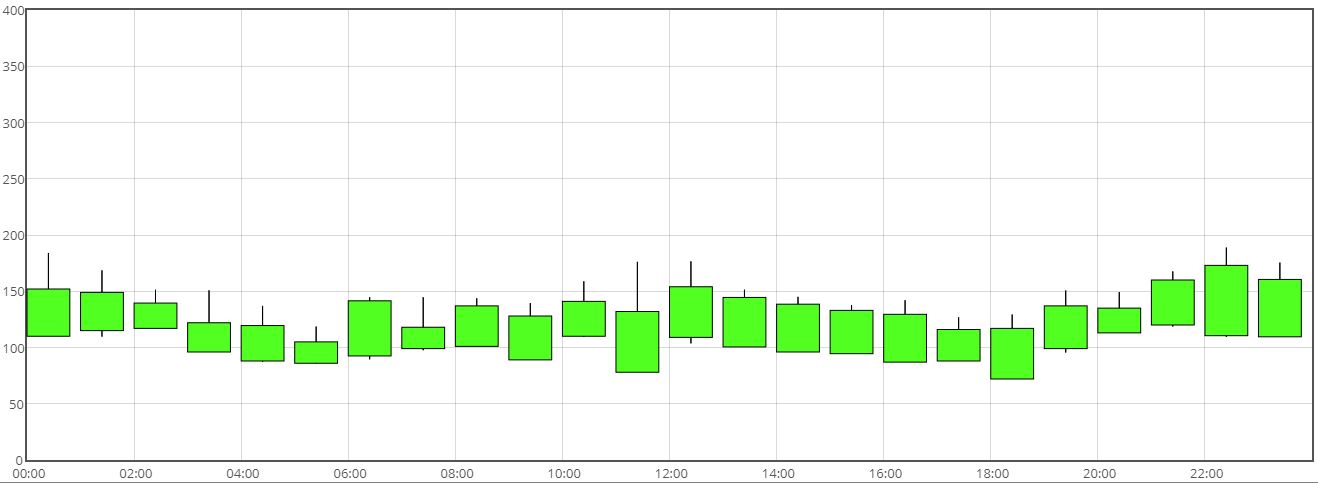Select the 15:00 hour candlestick
Viewport: 1318px width, 483px height.
coord(851,332)
